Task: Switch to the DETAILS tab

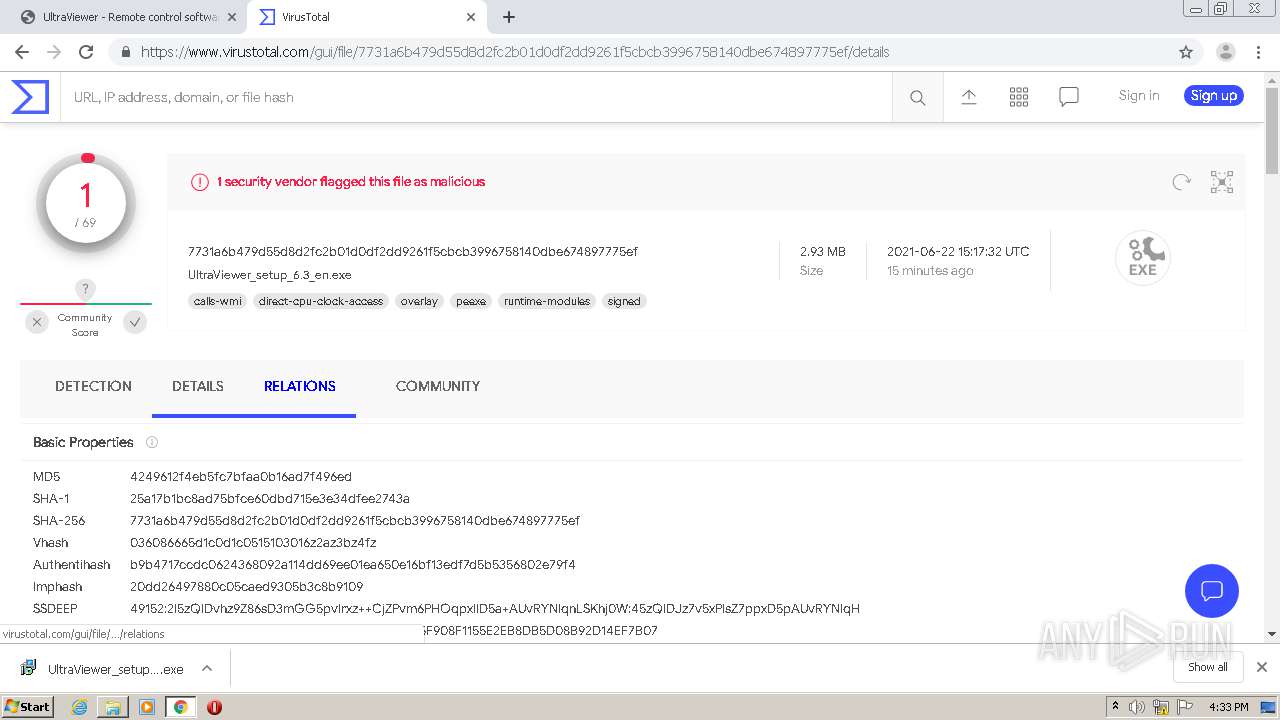Action: [198, 386]
